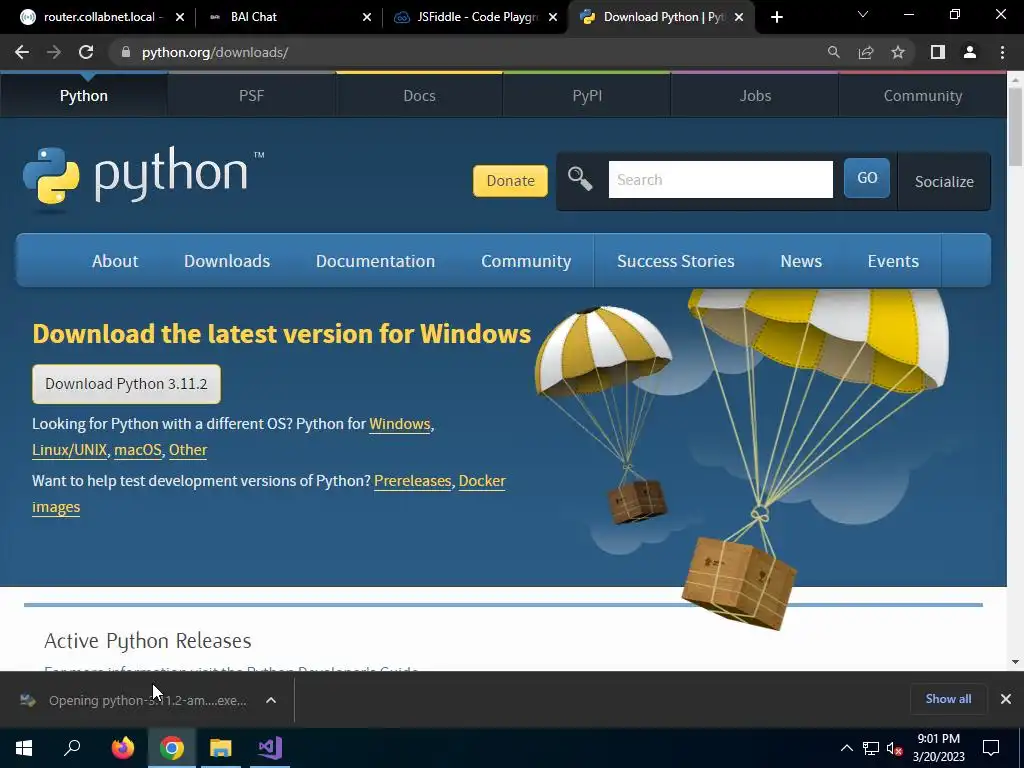
Task: Open the top-bar Community tab
Action: click(x=923, y=96)
